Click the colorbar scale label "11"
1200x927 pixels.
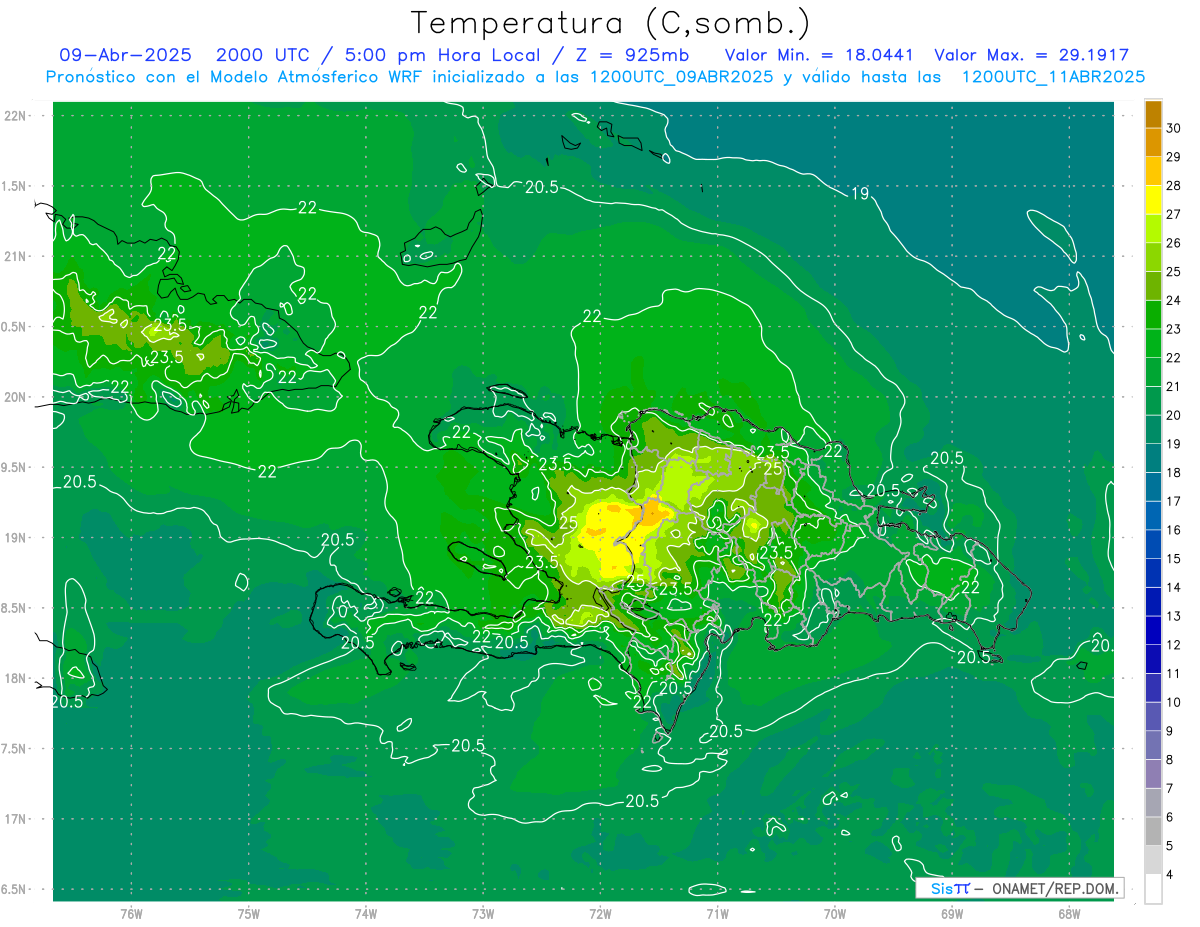[1174, 673]
